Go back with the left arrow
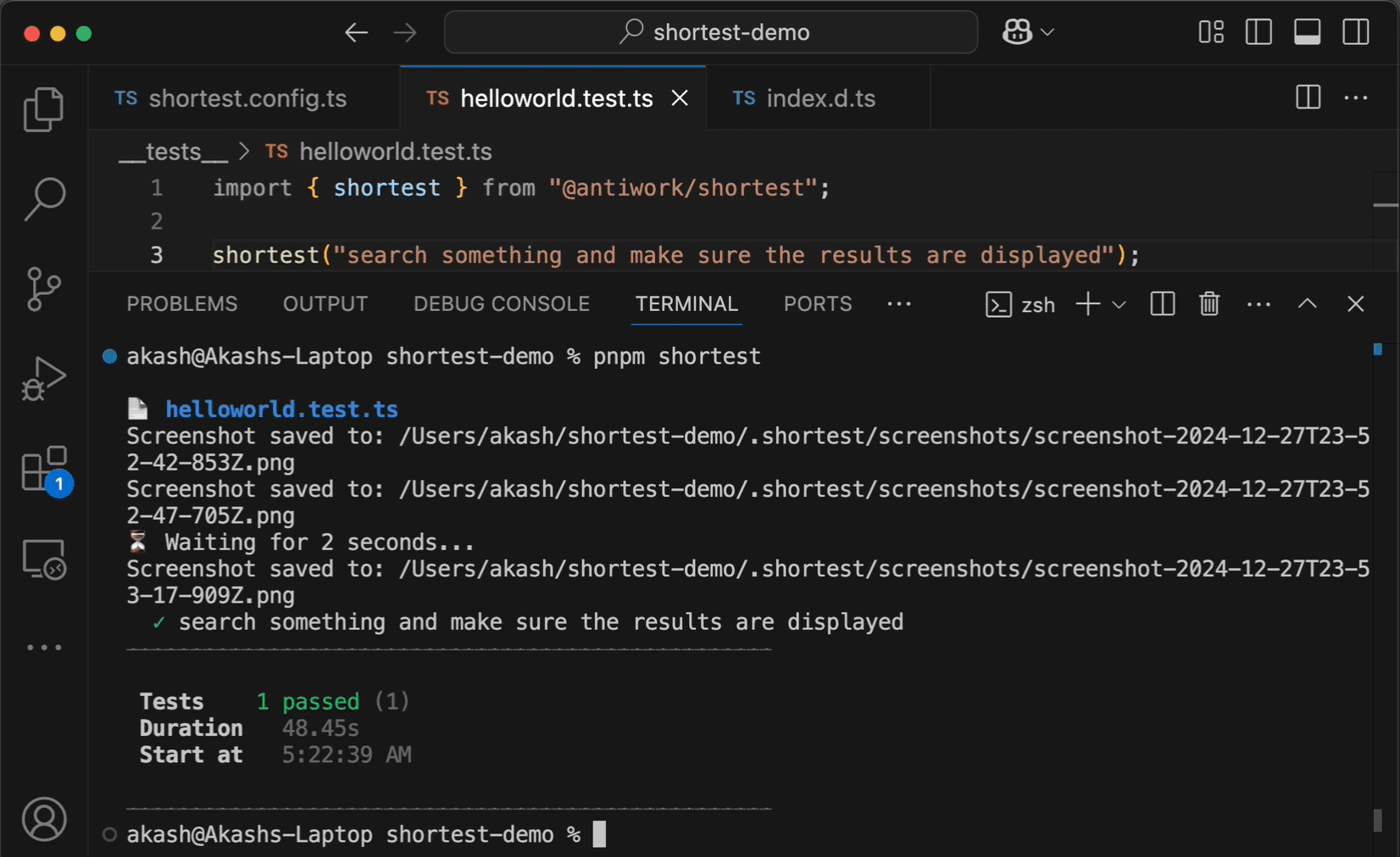 356,32
